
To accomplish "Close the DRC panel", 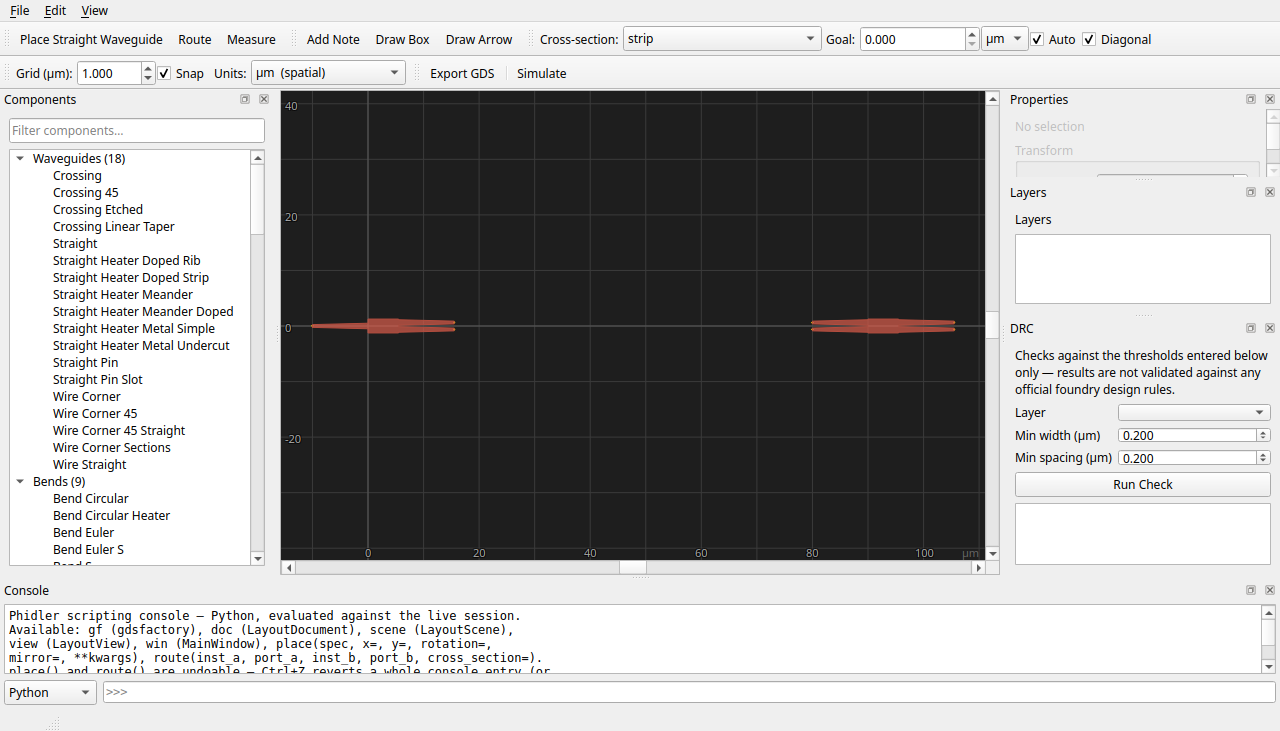I will click(x=1270, y=329).
